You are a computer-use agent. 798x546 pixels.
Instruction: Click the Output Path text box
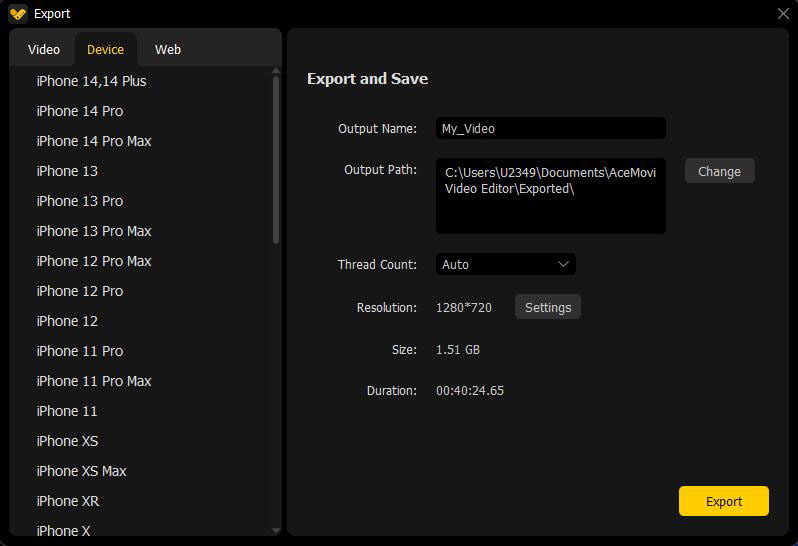coord(551,196)
